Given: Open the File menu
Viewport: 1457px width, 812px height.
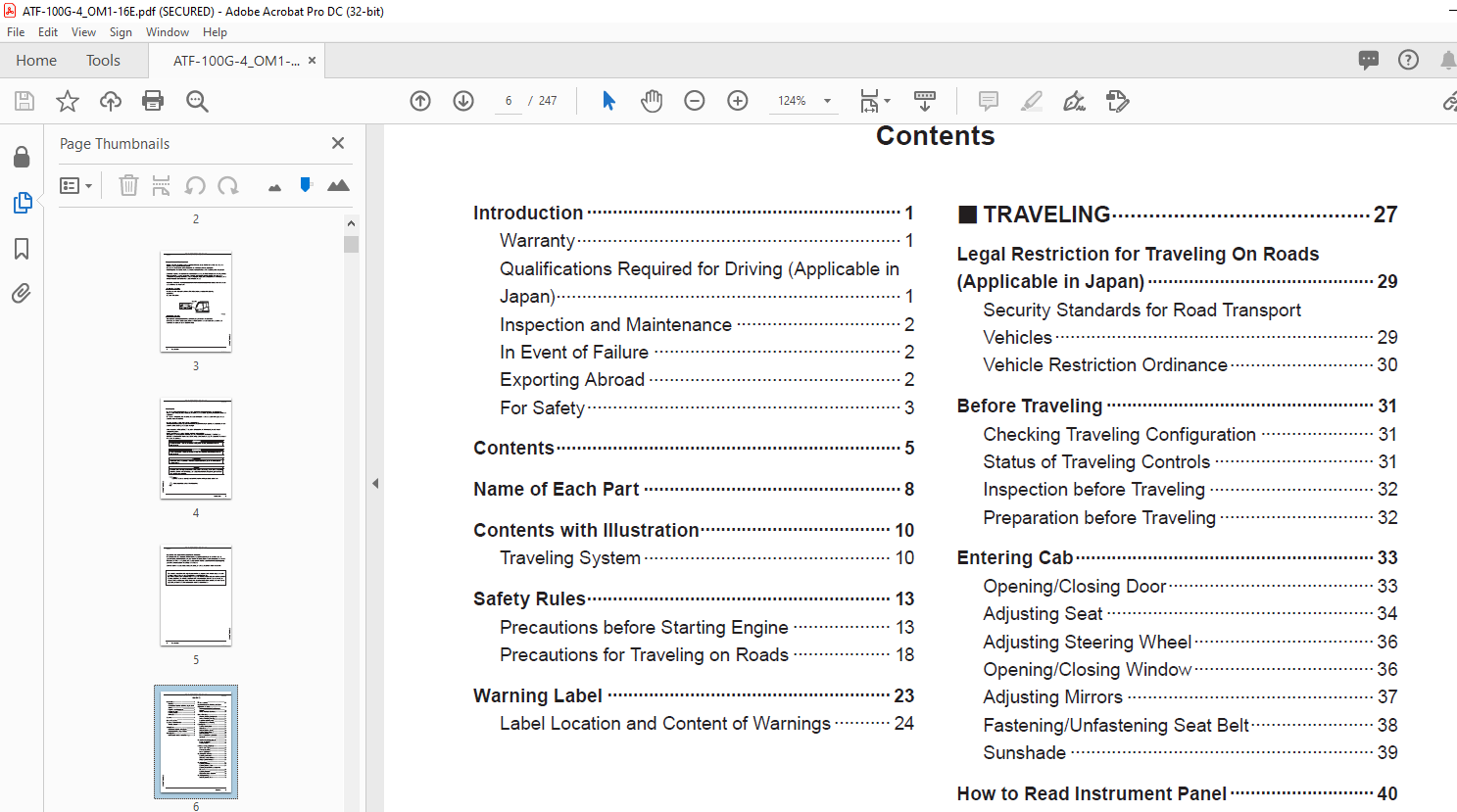Looking at the screenshot, I should click(16, 32).
